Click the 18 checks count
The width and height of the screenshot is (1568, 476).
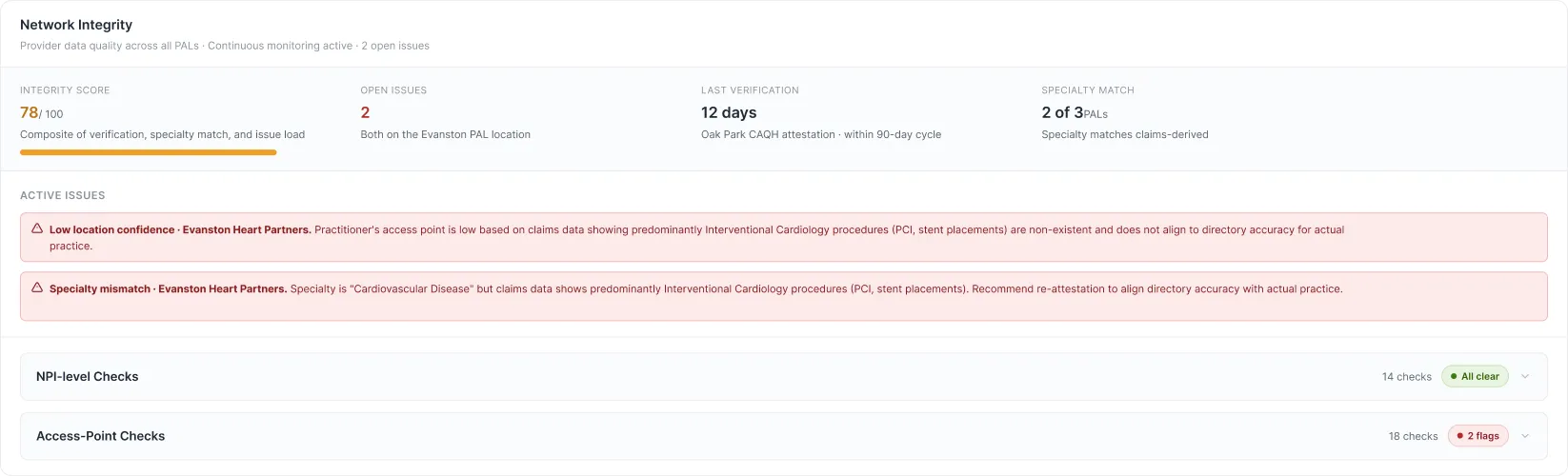point(1414,436)
